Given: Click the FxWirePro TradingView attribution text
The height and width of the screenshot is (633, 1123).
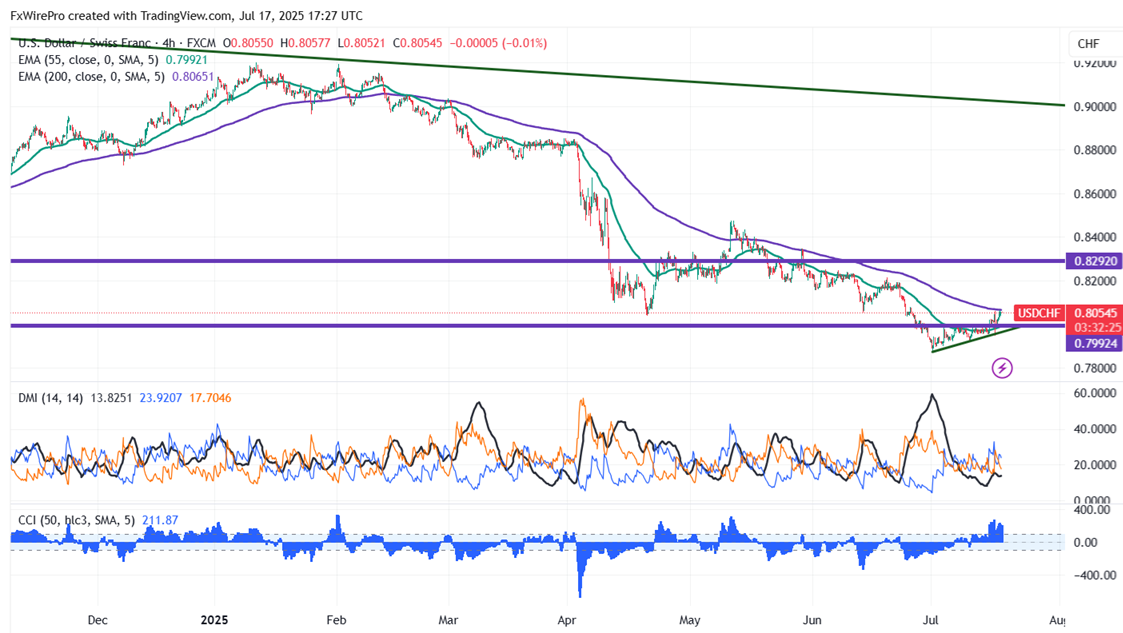Looking at the screenshot, I should pos(186,16).
